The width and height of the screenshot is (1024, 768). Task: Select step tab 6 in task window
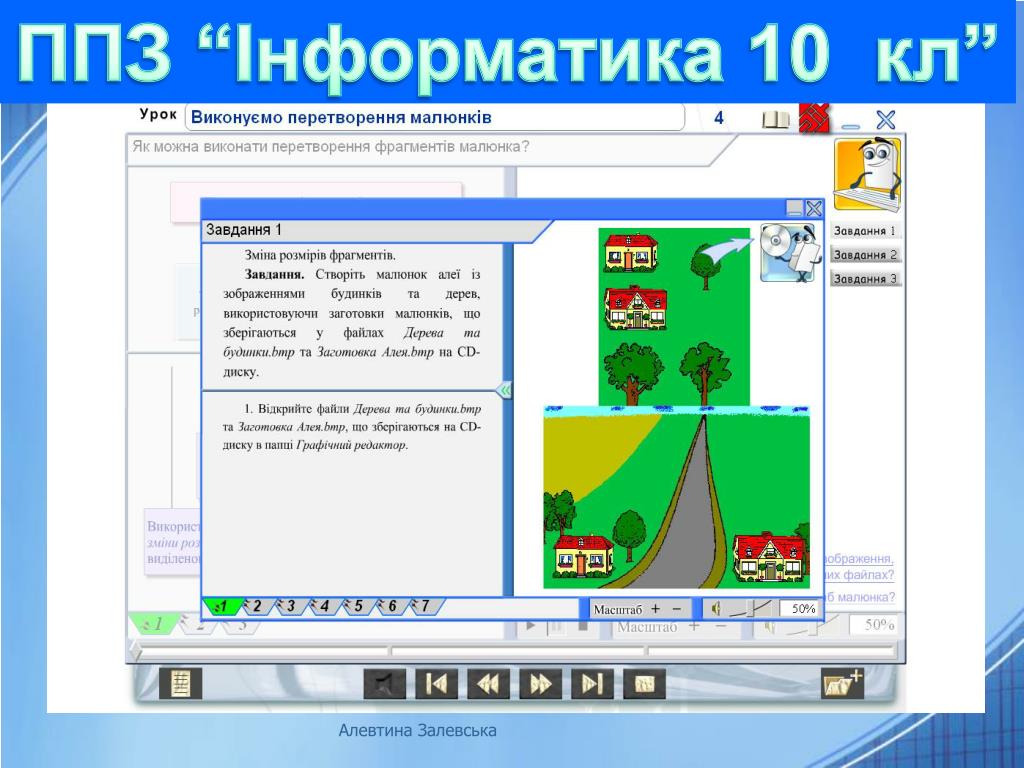point(392,607)
